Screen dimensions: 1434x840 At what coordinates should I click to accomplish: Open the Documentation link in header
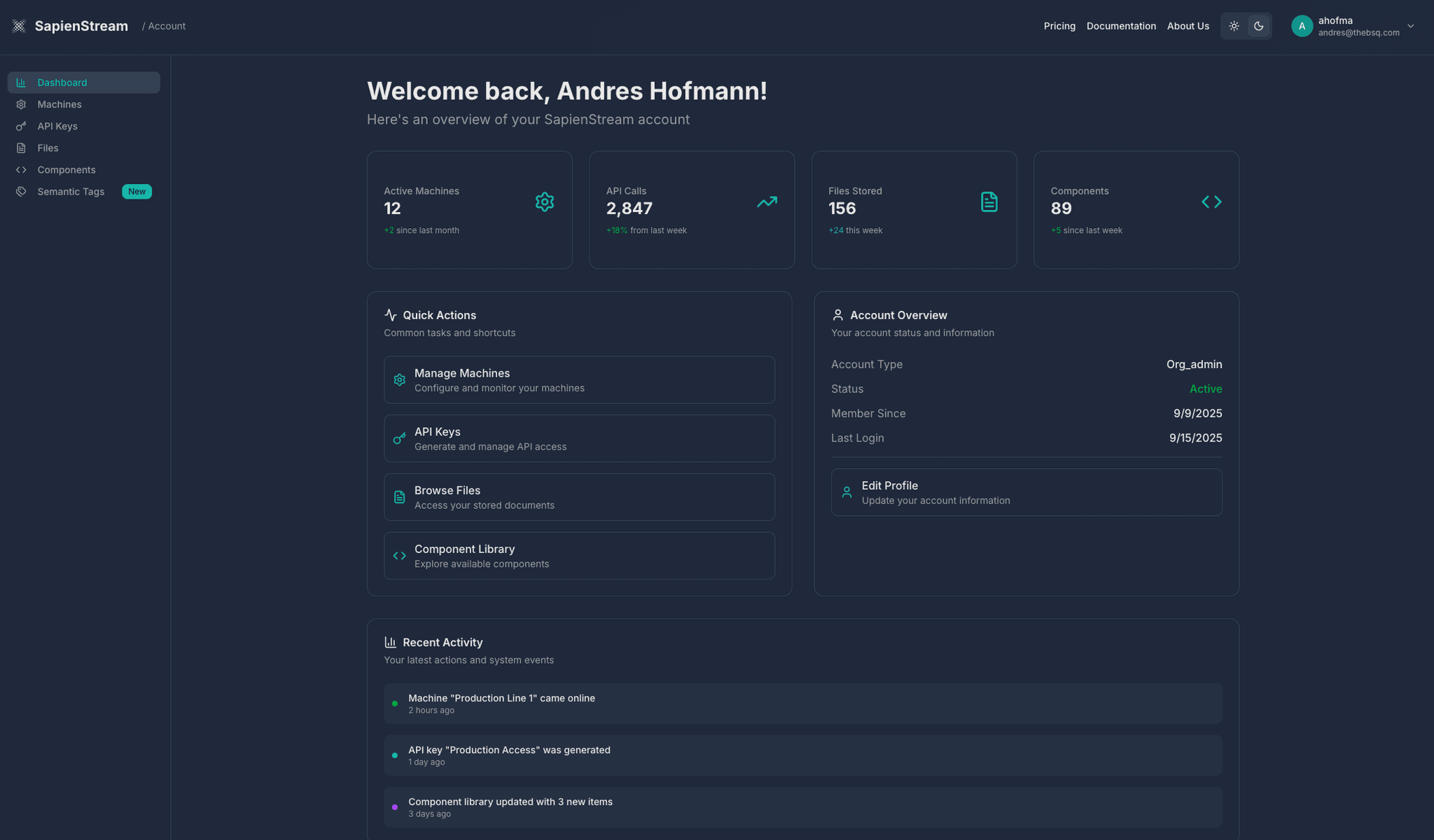1120,26
